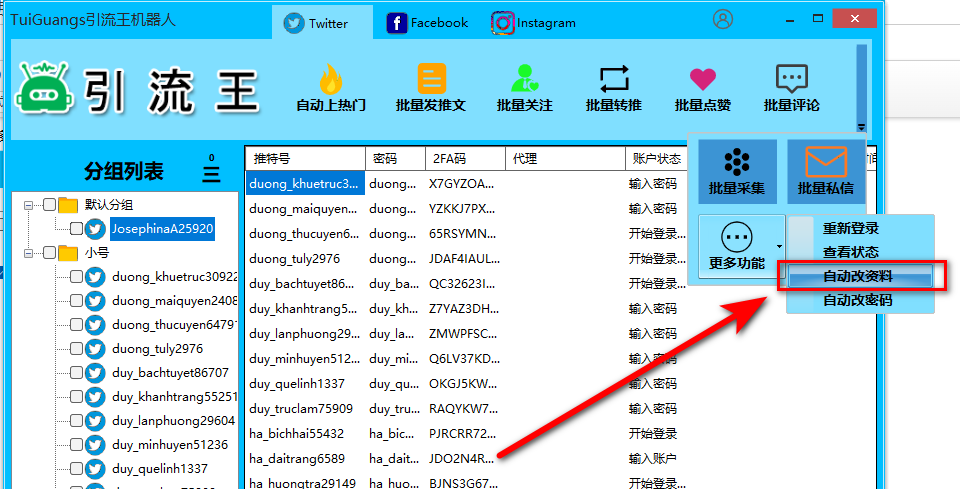Open 批量私信 envelope message tool

[x=825, y=168]
